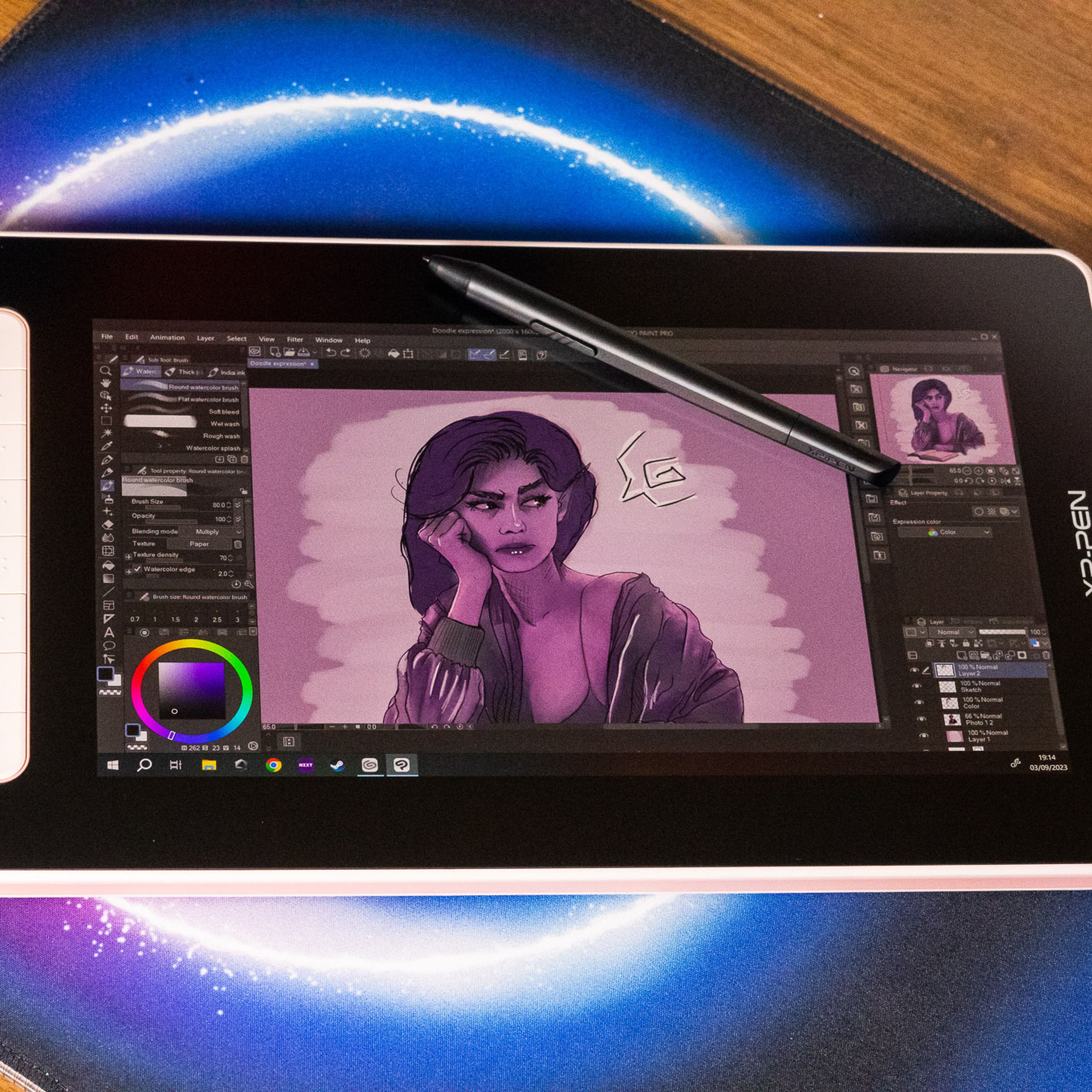Viewport: 1092px width, 1092px height.
Task: Open the layer blend mode Normal dropdown
Action: [952, 632]
